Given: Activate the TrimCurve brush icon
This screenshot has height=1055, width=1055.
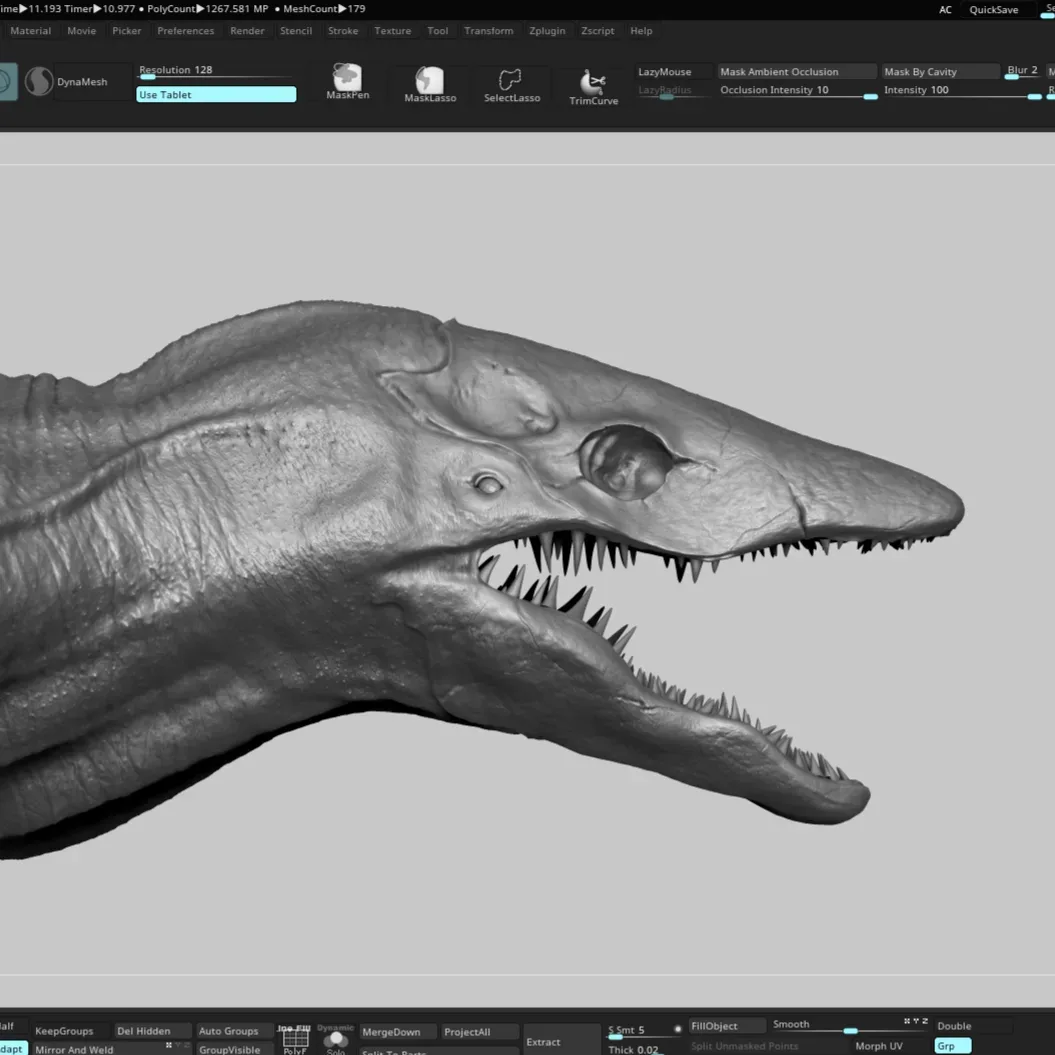Looking at the screenshot, I should (x=593, y=83).
